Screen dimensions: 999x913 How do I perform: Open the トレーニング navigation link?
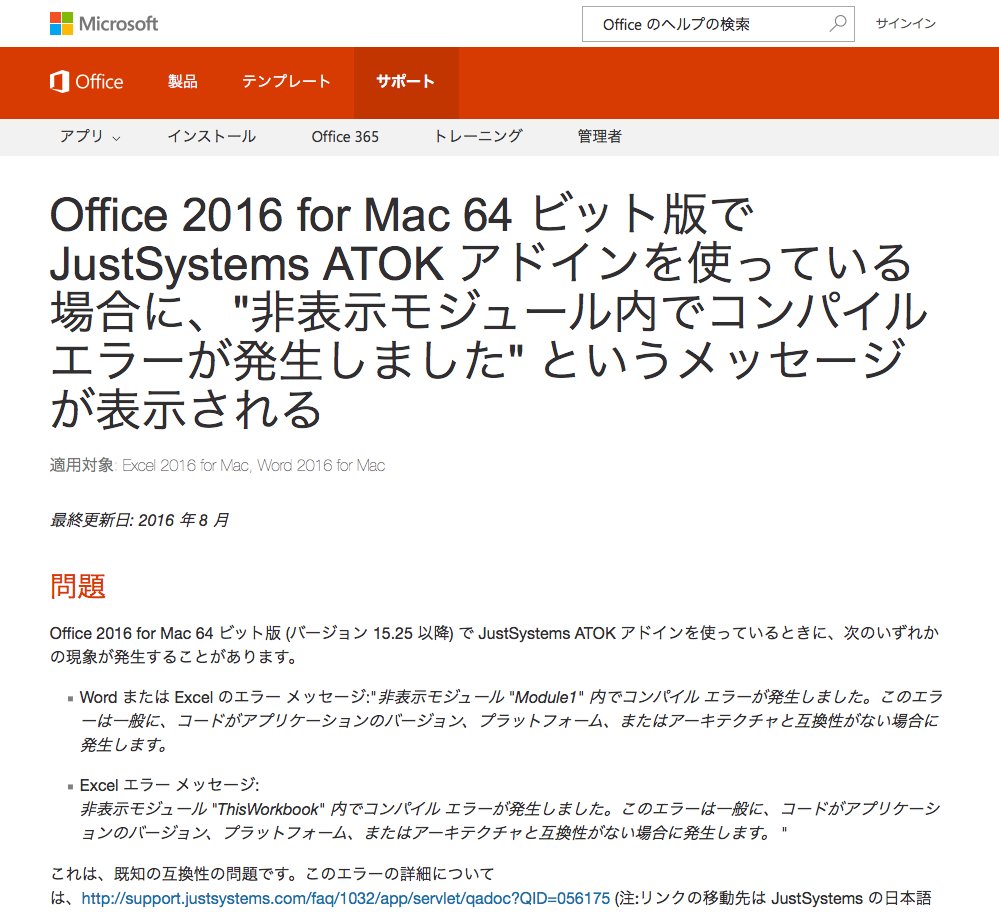tap(478, 136)
